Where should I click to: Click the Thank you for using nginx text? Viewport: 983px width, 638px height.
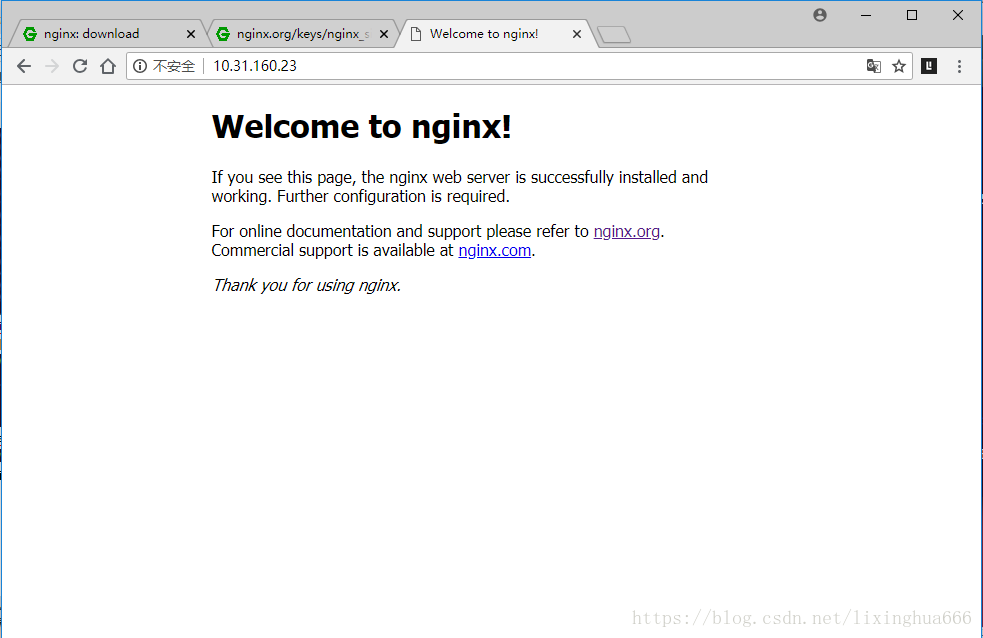[x=306, y=285]
